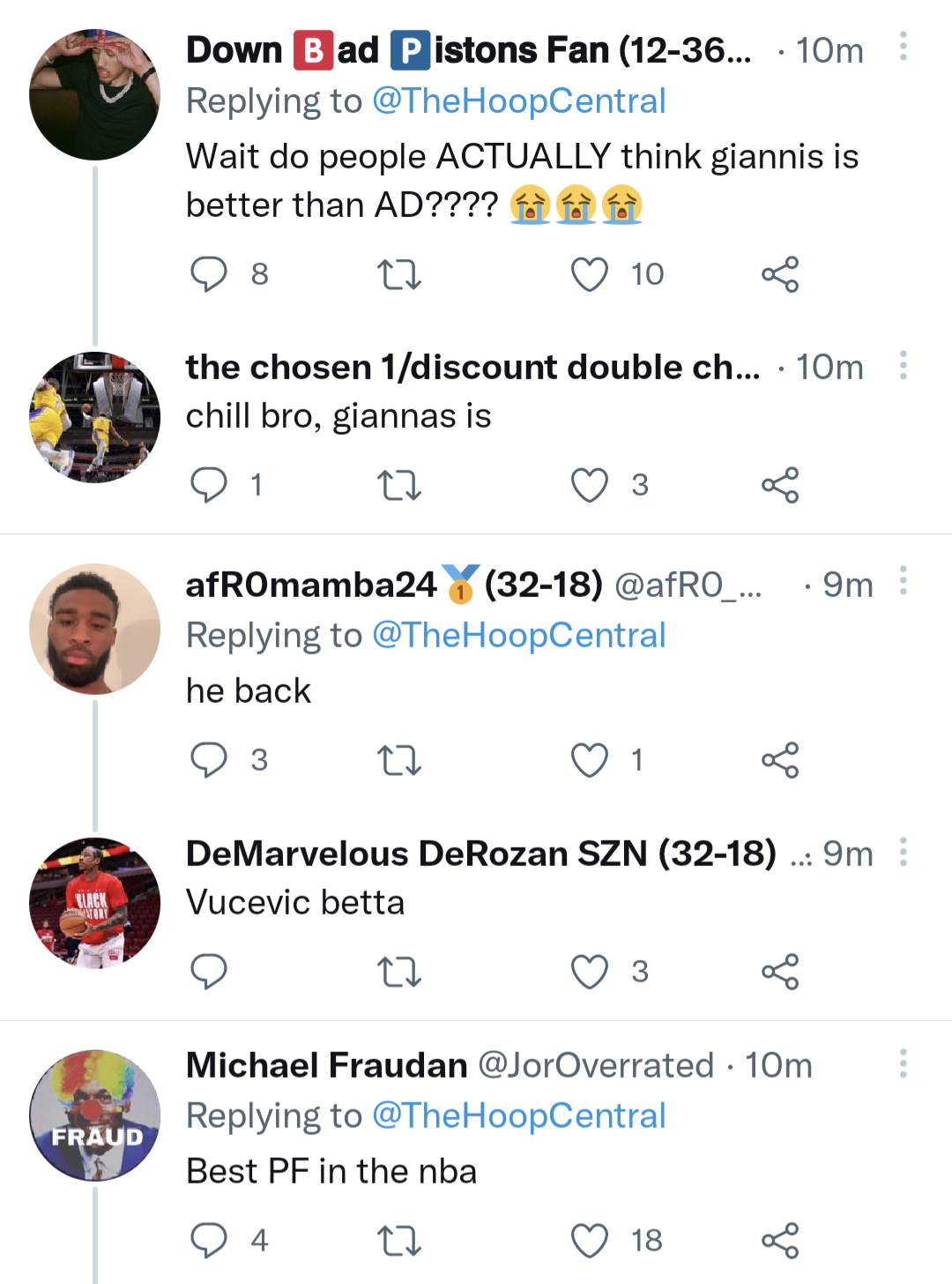The image size is (952, 1284).
Task: Like the tweet about Giannis and AD
Action: point(590,274)
